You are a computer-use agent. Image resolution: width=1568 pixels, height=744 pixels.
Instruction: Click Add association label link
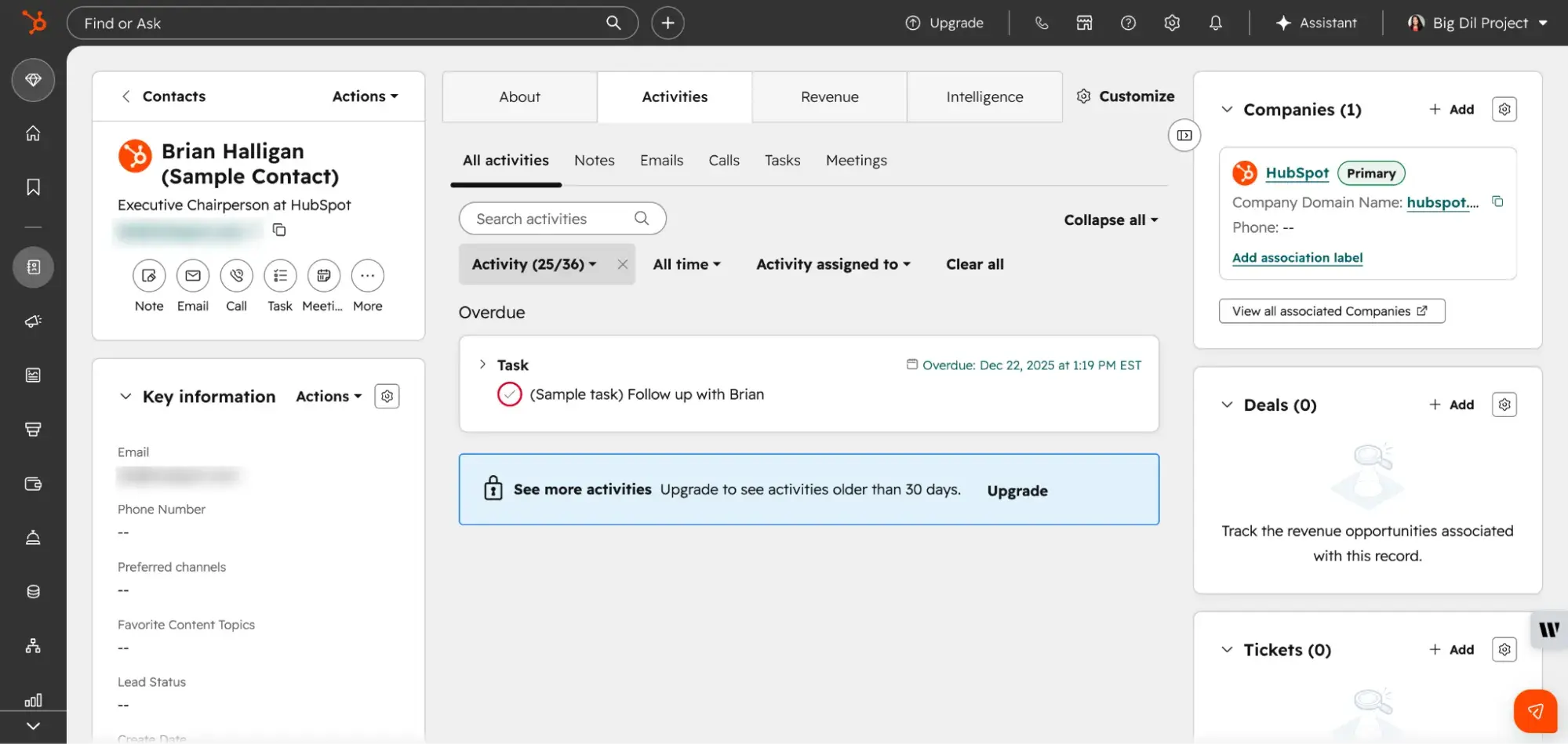[x=1297, y=258]
